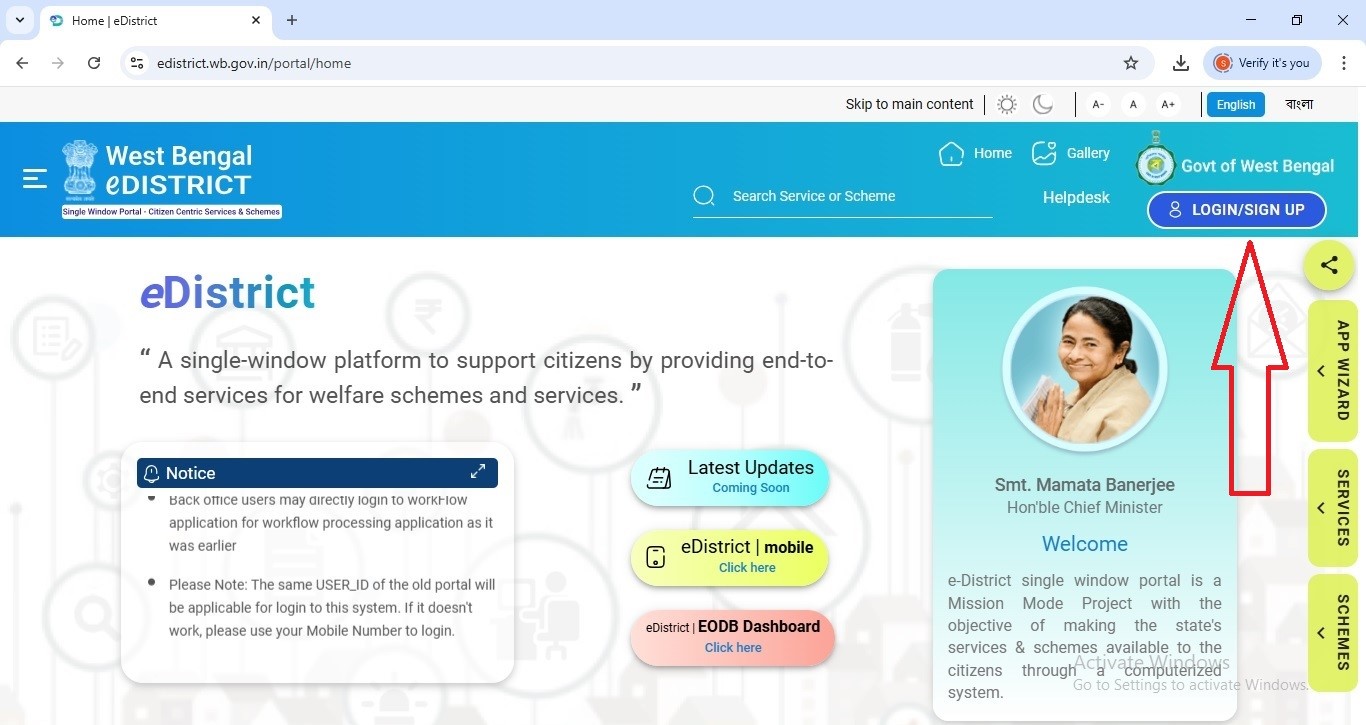This screenshot has height=725, width=1366.
Task: Reset font size with A button
Action: (x=1133, y=104)
